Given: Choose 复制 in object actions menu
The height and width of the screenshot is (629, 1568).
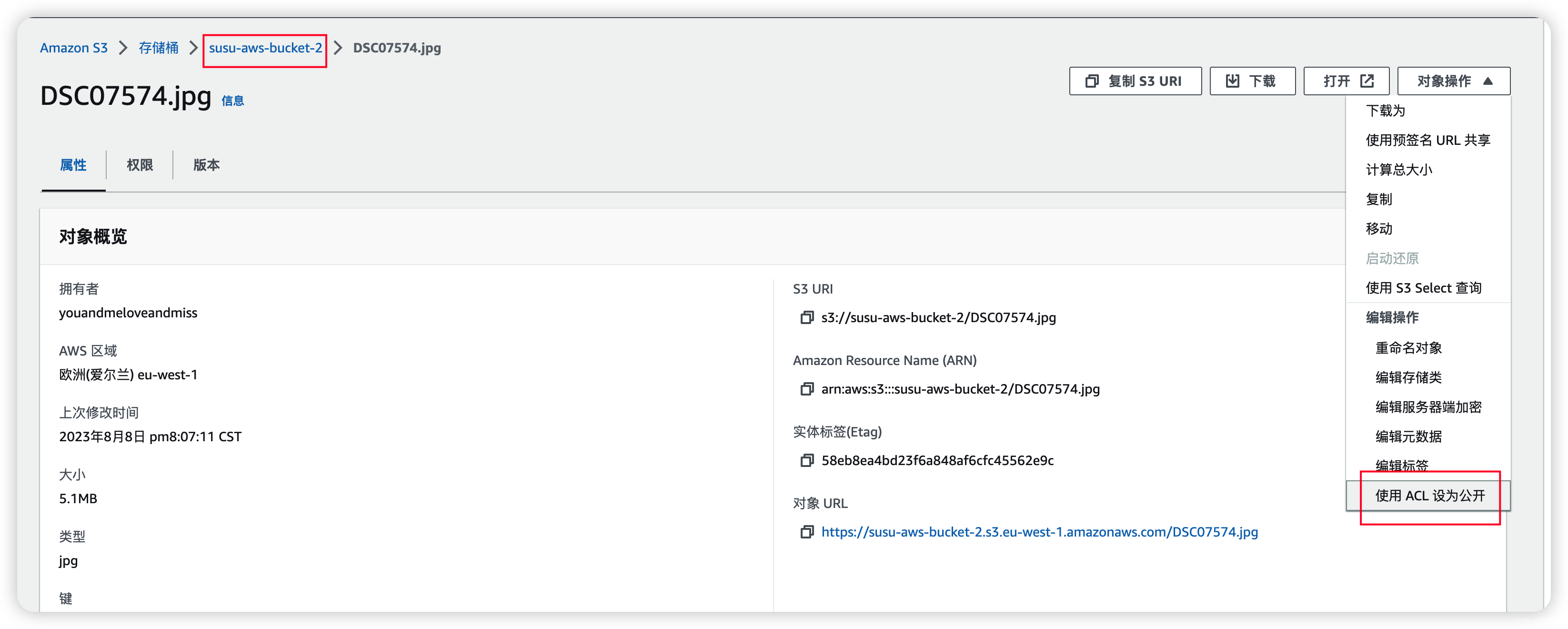Looking at the screenshot, I should coord(1428,199).
